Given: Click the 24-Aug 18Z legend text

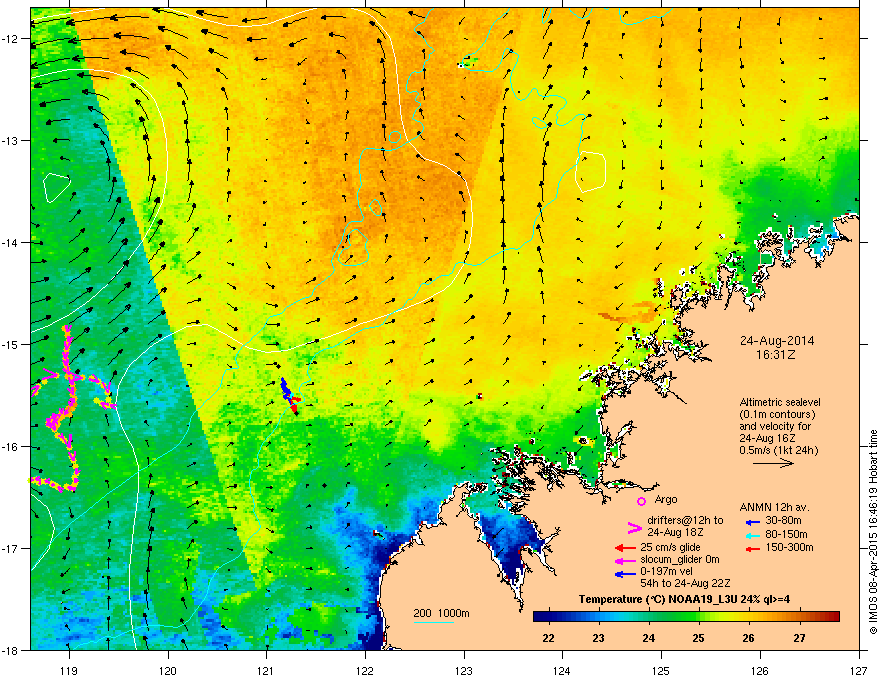Looking at the screenshot, I should click(x=673, y=532).
